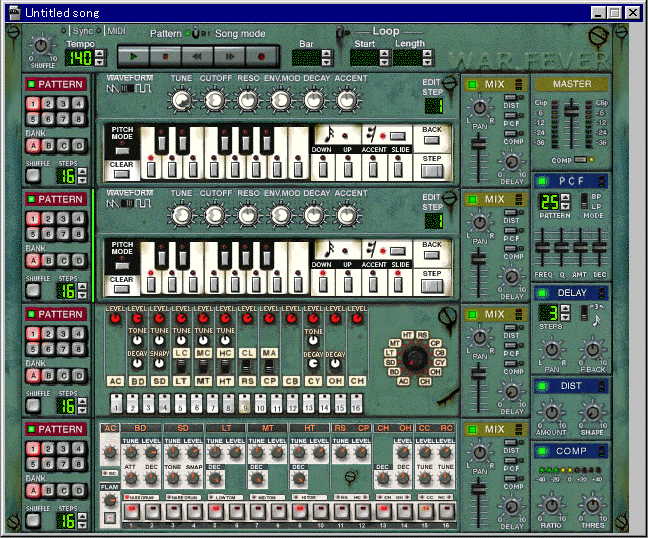Screen dimensions: 648x538
Task: Switch first synth WAVEFORM selector
Action: point(127,88)
